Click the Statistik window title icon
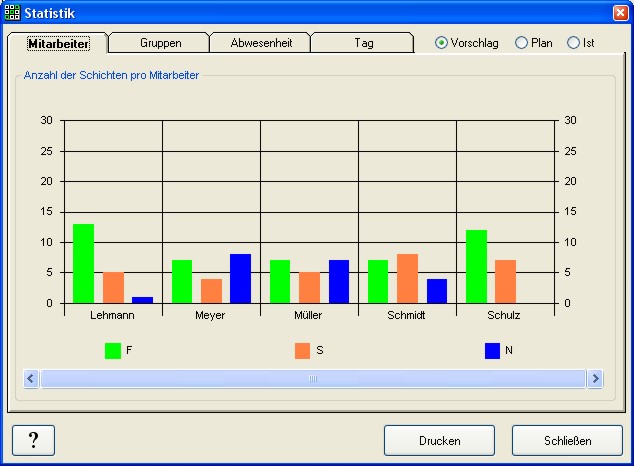The image size is (634, 466). click(12, 12)
